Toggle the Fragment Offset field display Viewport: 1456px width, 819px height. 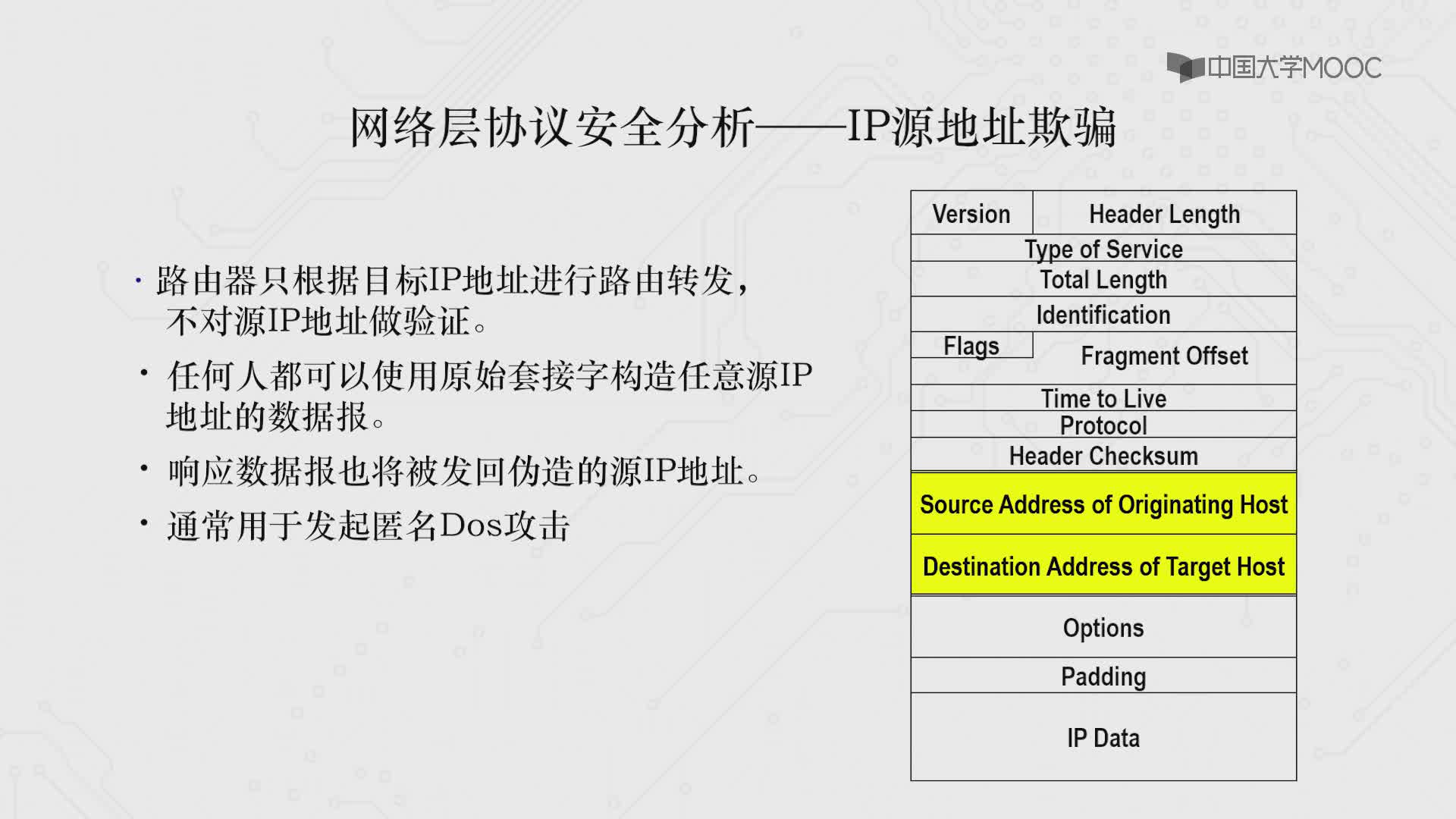(1164, 356)
